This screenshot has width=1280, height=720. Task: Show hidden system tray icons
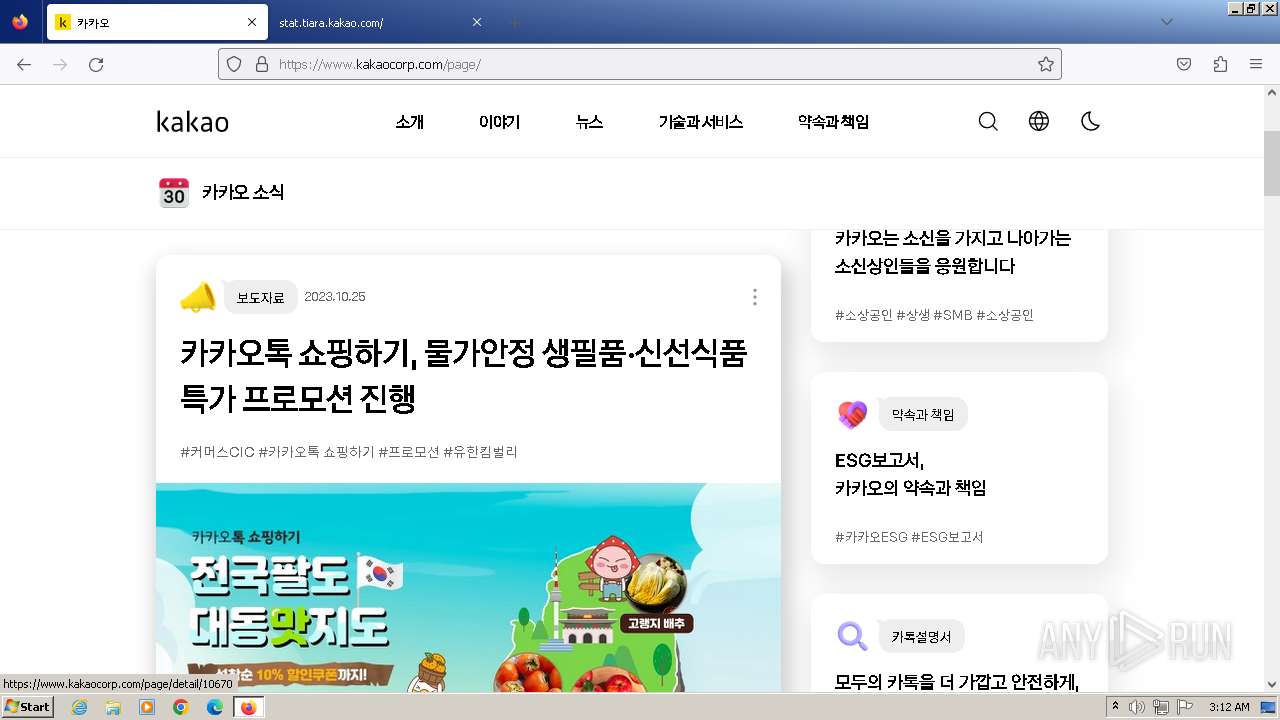click(1116, 707)
